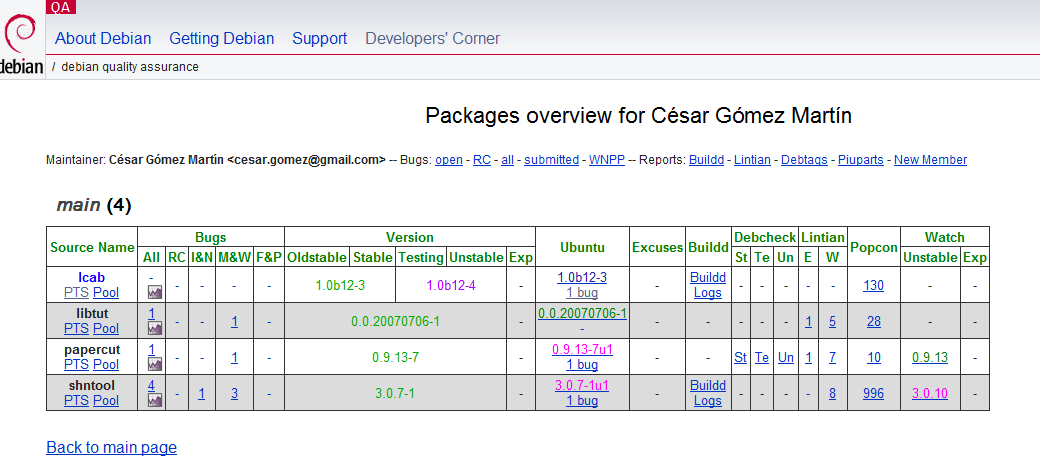Open build Logs link for lcab
The height and width of the screenshot is (461, 1040).
(708, 293)
